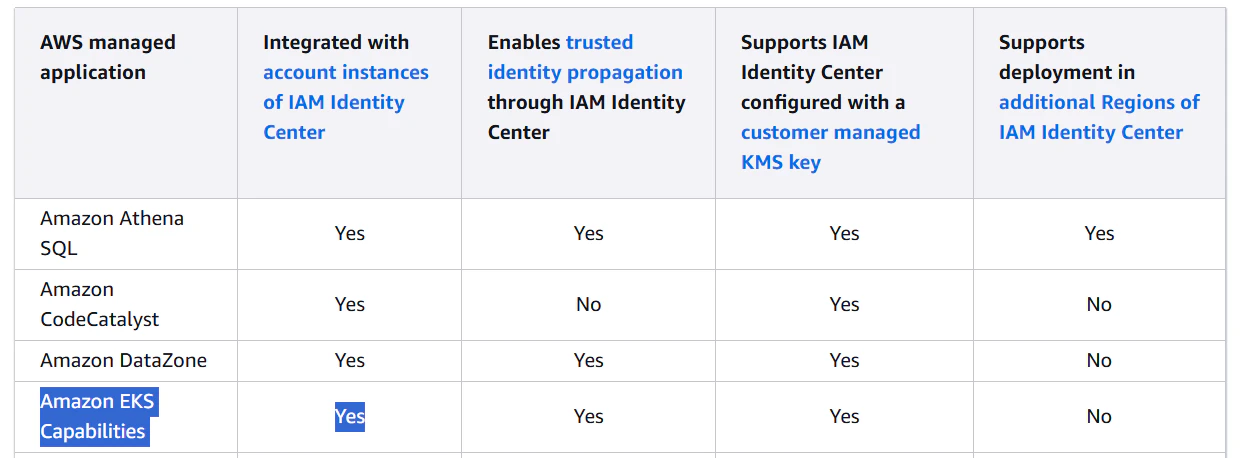Click EKS Capabilities' Yes under customer managed KMS key

pyautogui.click(x=844, y=416)
